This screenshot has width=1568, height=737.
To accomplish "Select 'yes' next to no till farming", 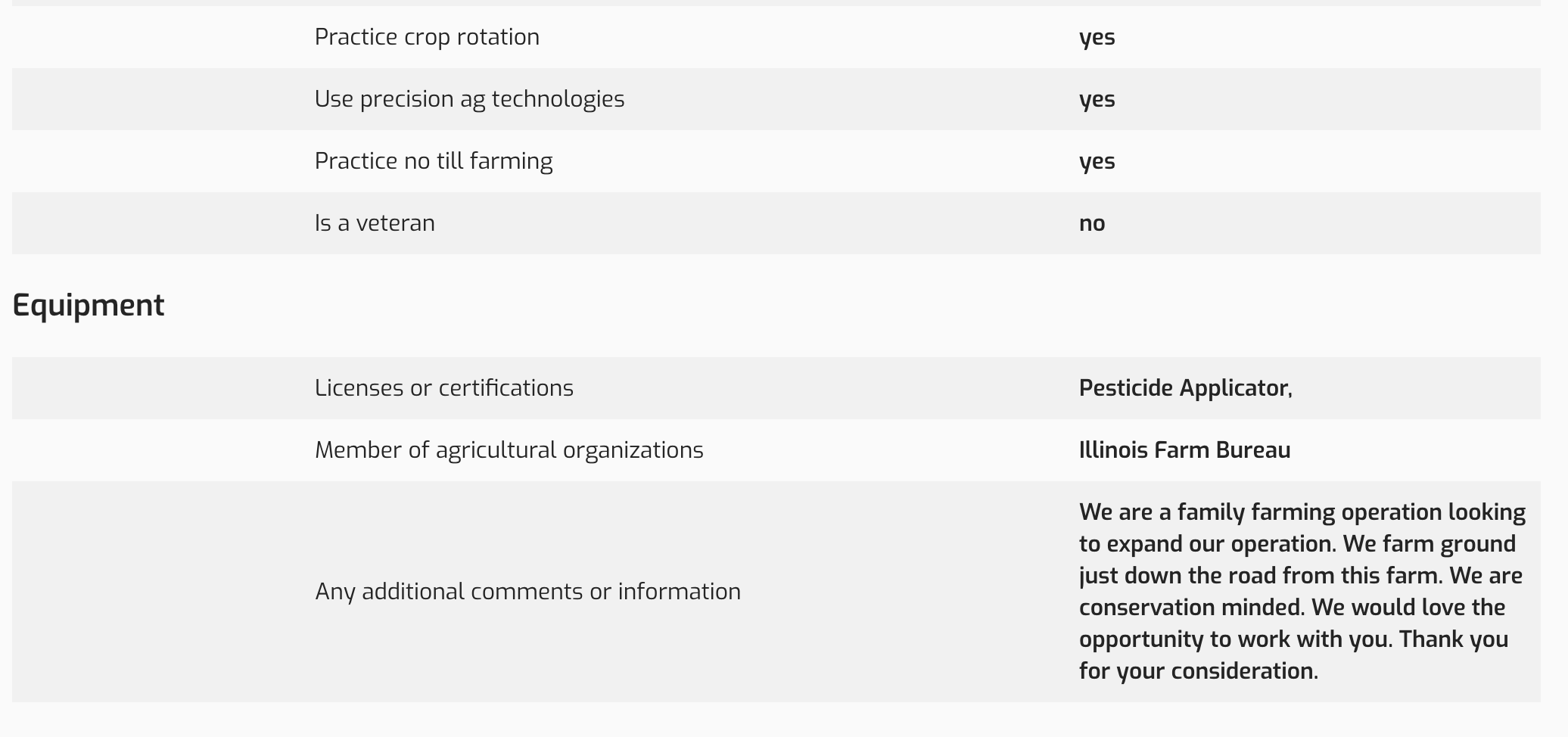I will coord(1097,161).
